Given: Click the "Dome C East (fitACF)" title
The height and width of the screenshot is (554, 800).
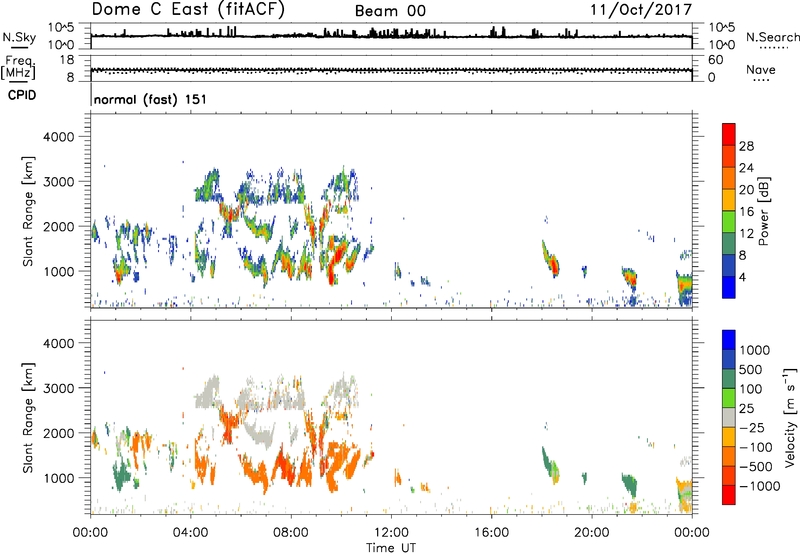Looking at the screenshot, I should (x=188, y=10).
